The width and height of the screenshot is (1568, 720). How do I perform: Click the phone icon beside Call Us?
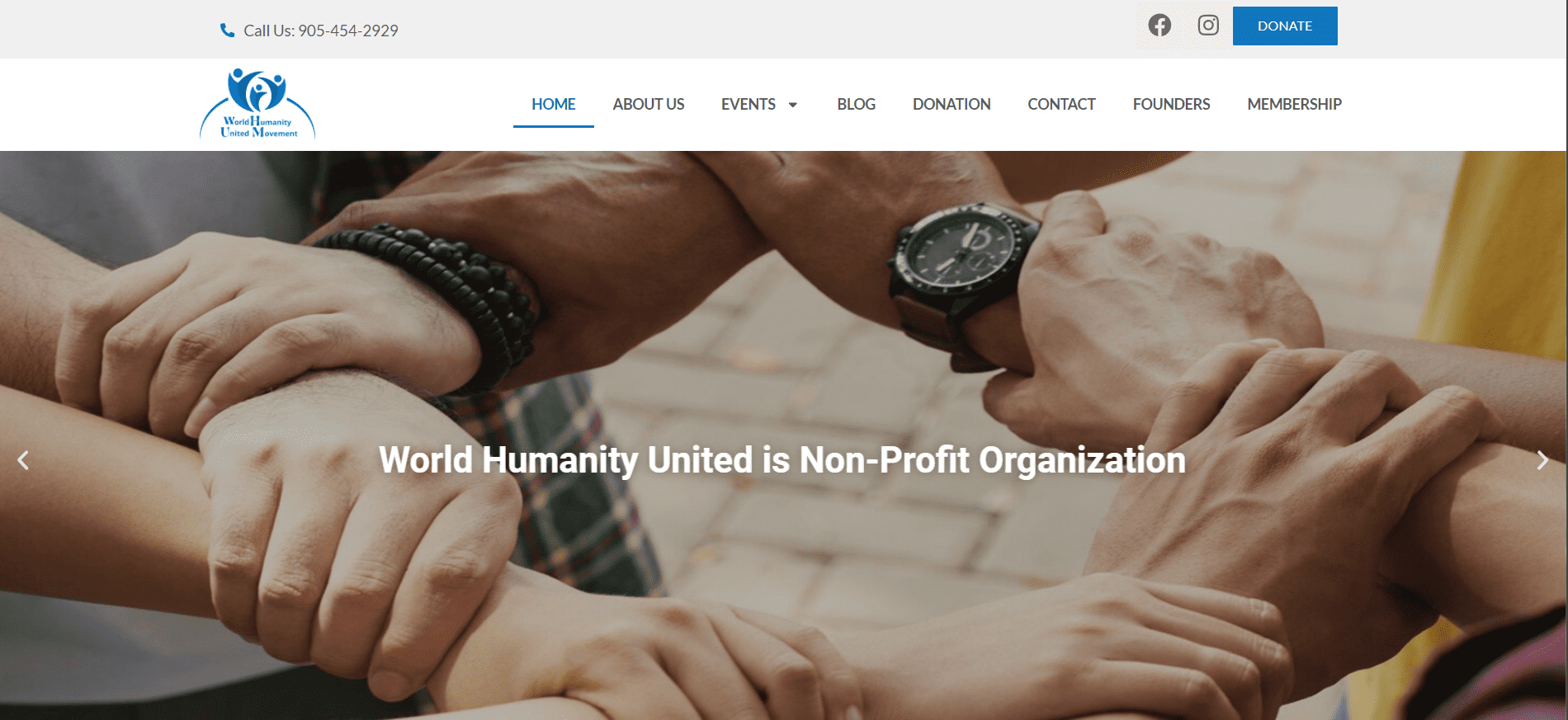click(x=227, y=31)
